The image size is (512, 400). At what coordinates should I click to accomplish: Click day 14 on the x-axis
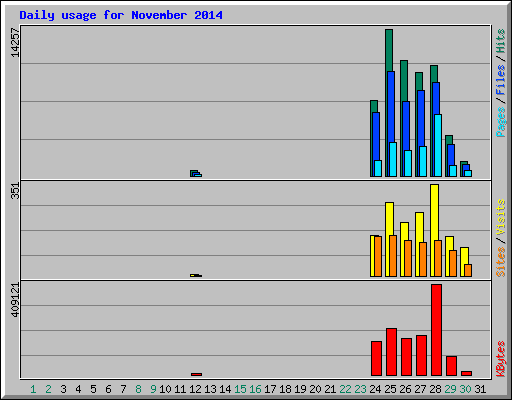(225, 389)
